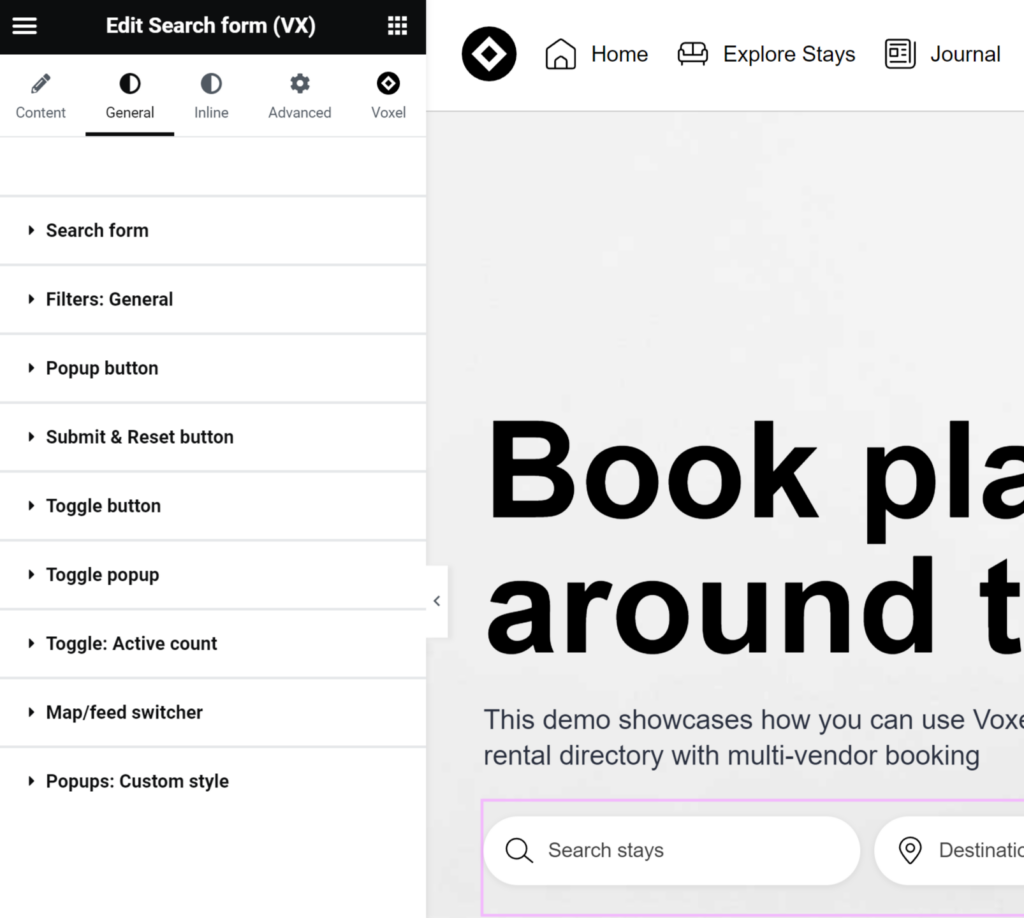Viewport: 1024px width, 918px height.
Task: Open the hamburger menu in editor header
Action: click(x=24, y=26)
